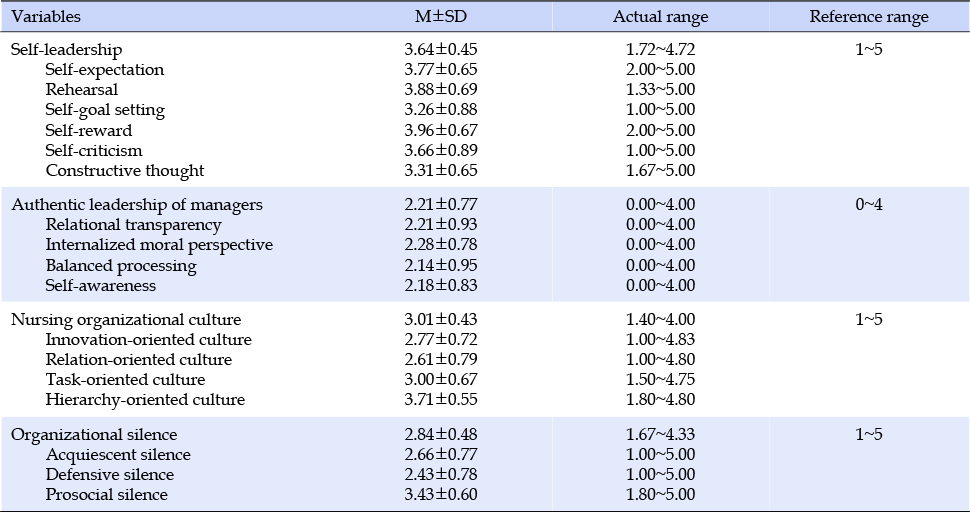Click Relational transparency value 2.21±0.93
Image resolution: width=970 pixels, height=512 pixels.
point(440,224)
